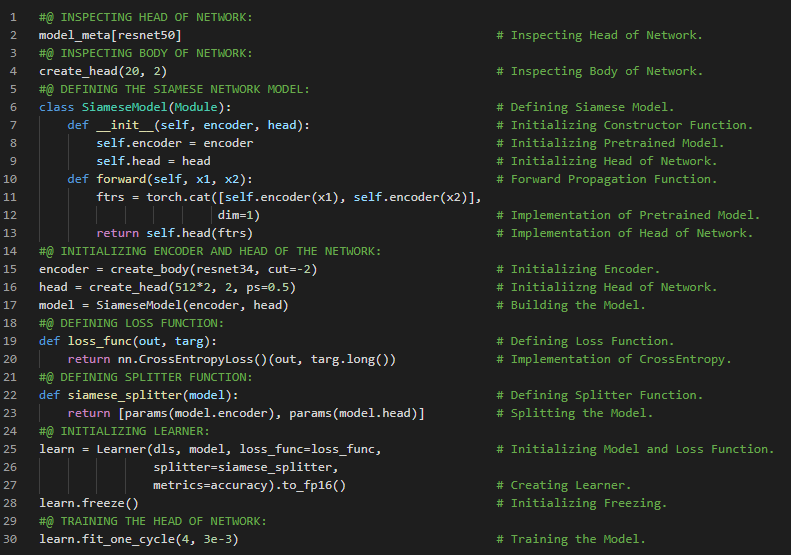Click the '# Inspecting Head of Network.' comment
This screenshot has width=791, height=555.
606,35
